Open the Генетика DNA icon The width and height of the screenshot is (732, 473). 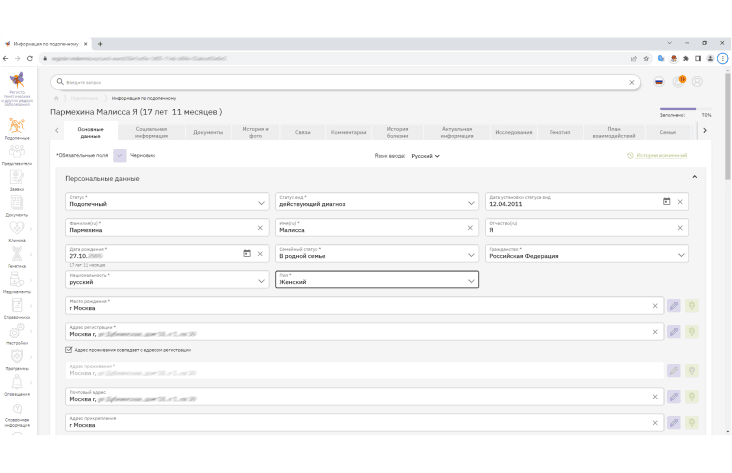(x=17, y=254)
